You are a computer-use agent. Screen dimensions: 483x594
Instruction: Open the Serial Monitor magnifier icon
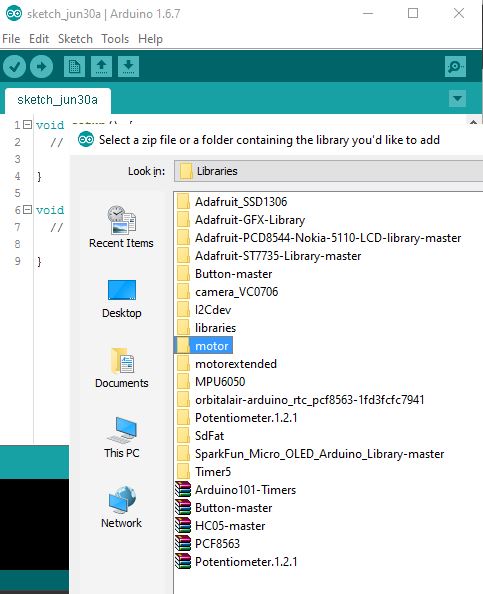coord(455,67)
